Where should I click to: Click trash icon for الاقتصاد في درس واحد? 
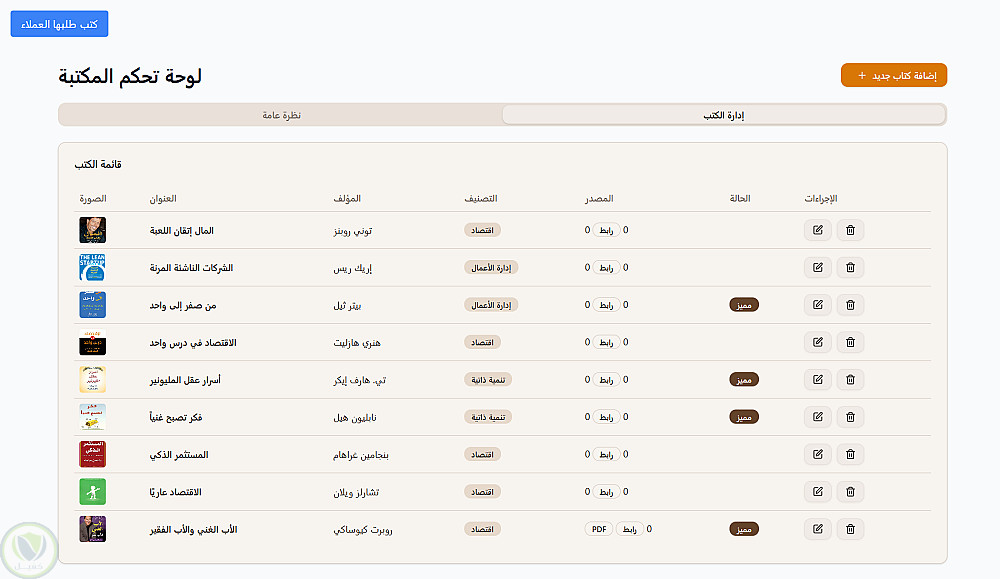pyautogui.click(x=850, y=343)
